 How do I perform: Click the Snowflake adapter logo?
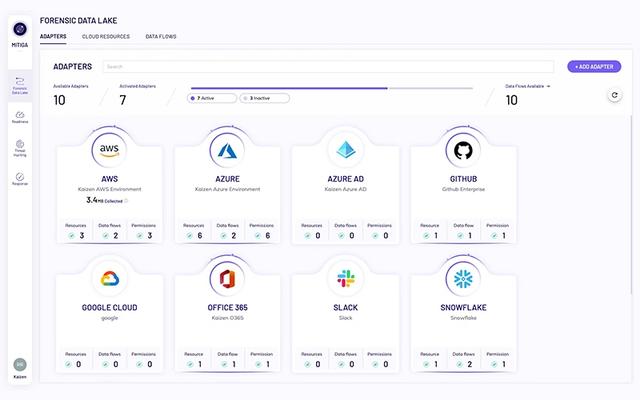[462, 278]
